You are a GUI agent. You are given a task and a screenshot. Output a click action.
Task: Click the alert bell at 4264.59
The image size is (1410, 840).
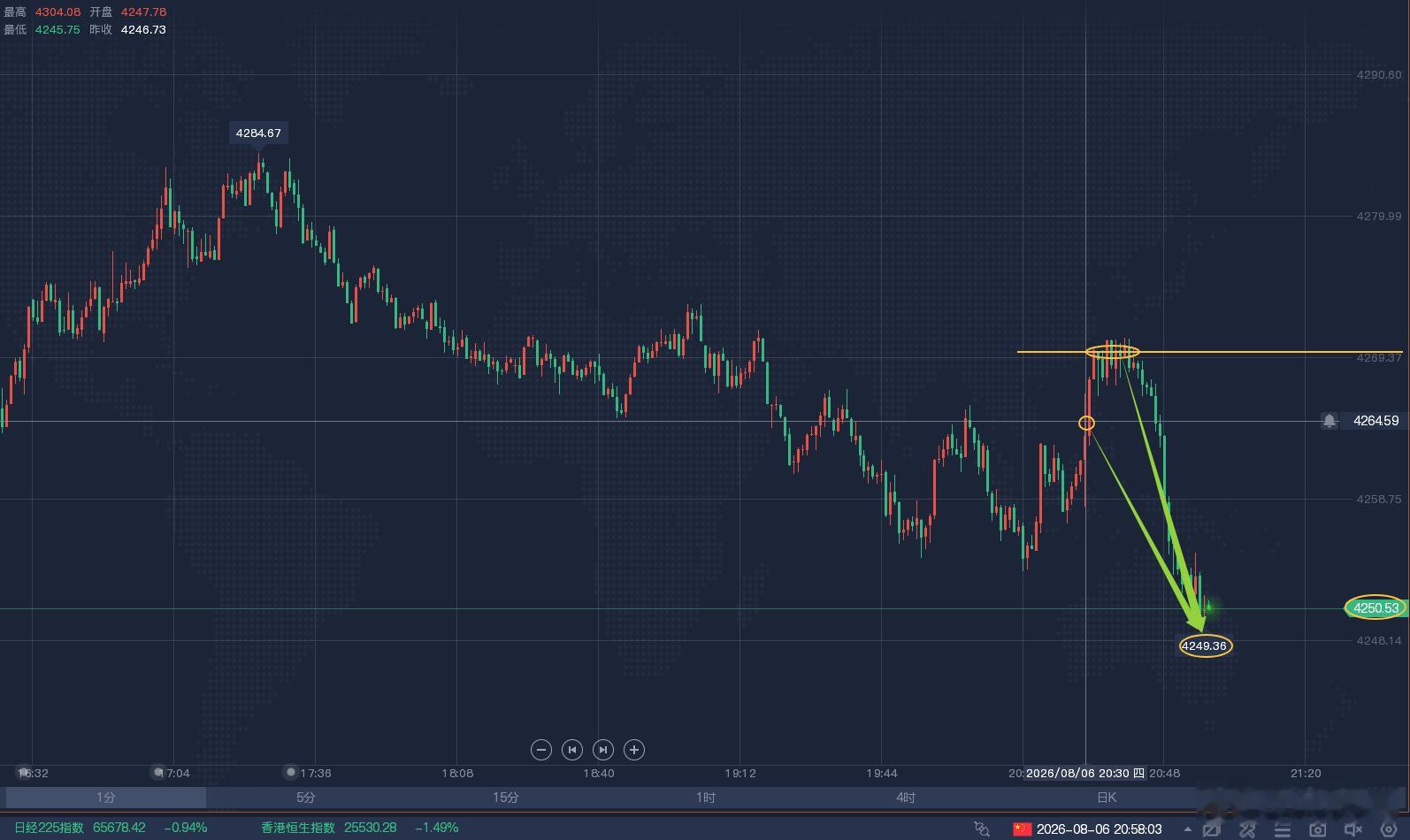click(x=1330, y=421)
